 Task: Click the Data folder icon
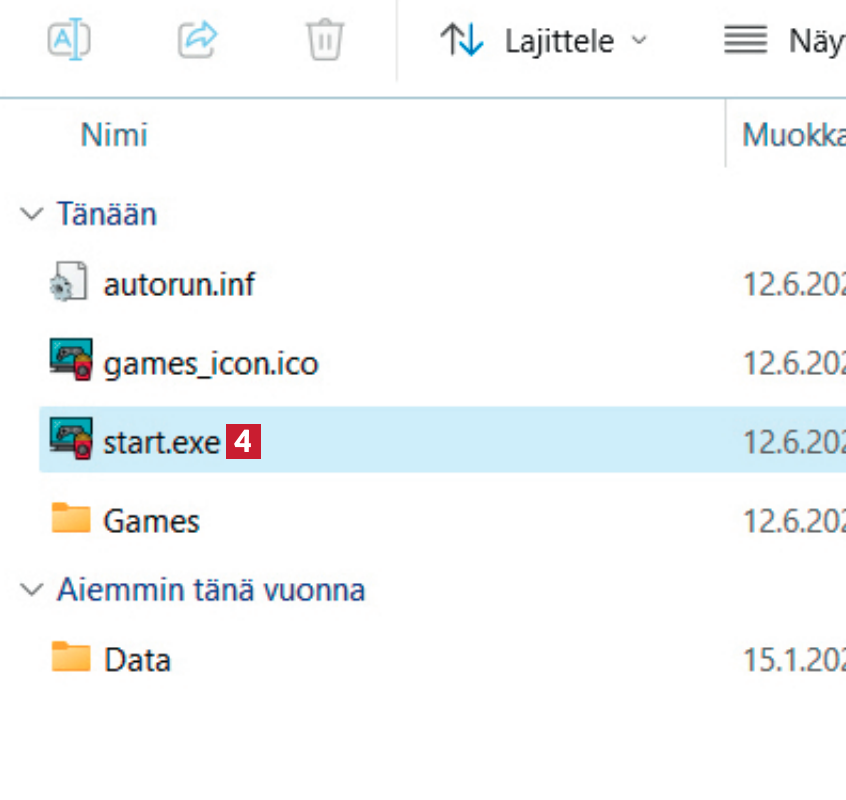[70, 658]
